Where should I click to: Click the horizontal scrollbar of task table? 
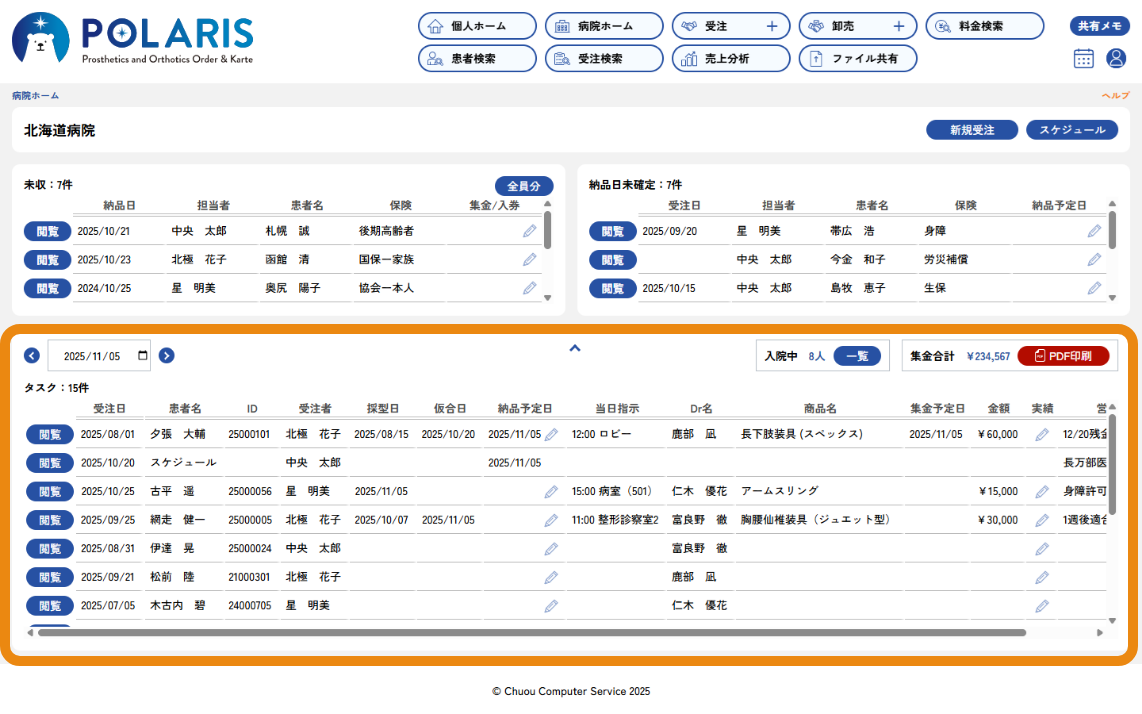pyautogui.click(x=530, y=632)
